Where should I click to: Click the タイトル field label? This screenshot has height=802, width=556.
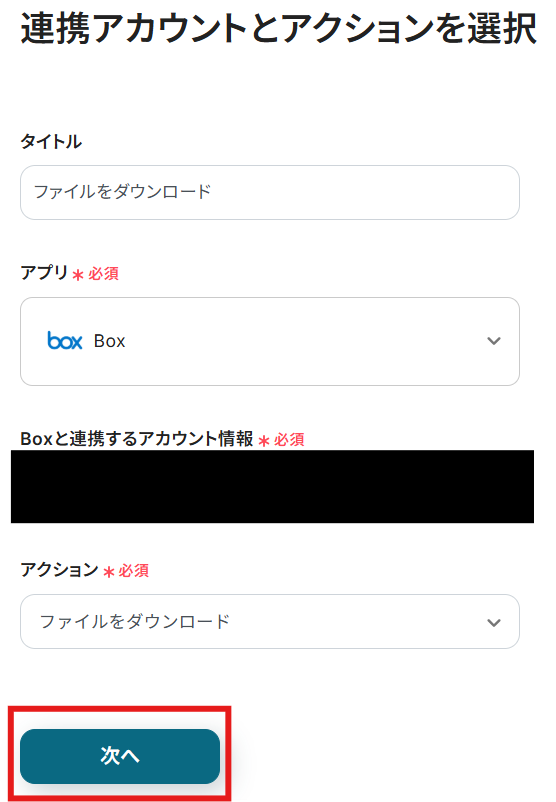pyautogui.click(x=51, y=141)
